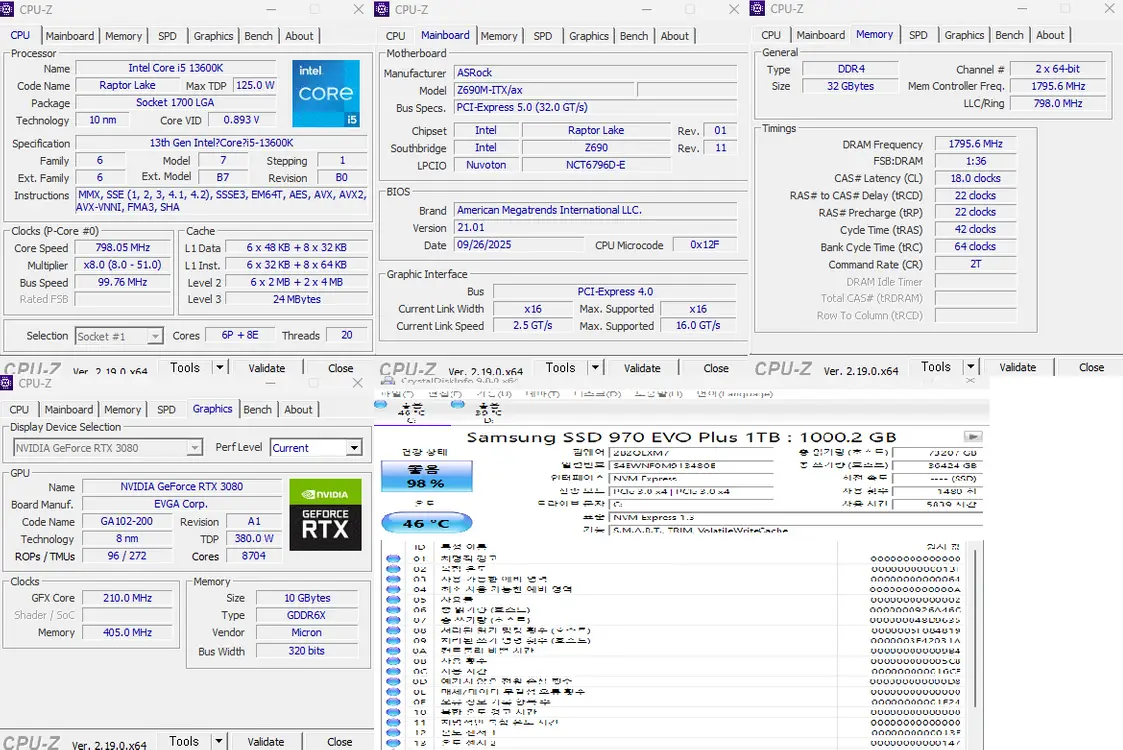Click the Max TDP 125.0 W value
This screenshot has width=1123, height=750.
[255, 85]
